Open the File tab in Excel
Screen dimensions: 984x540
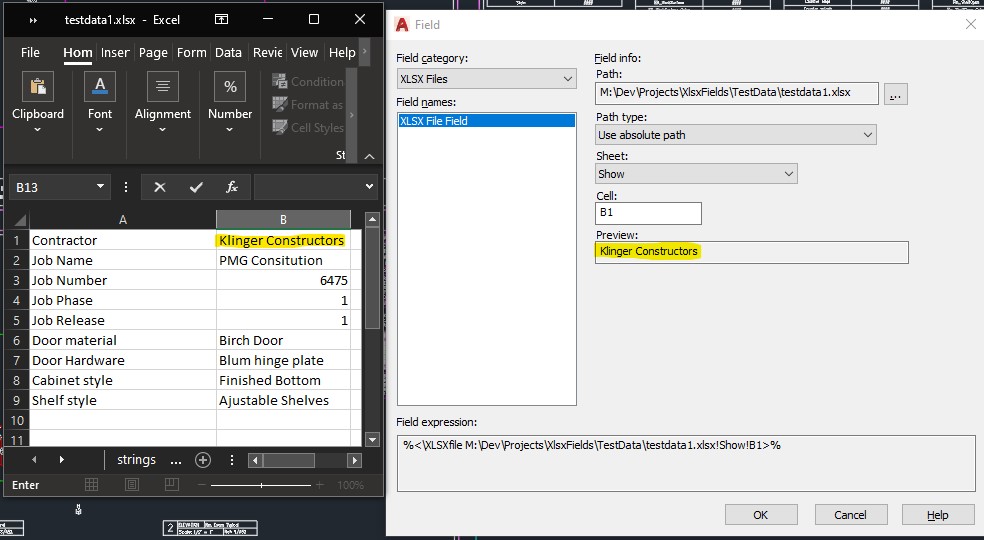(30, 53)
